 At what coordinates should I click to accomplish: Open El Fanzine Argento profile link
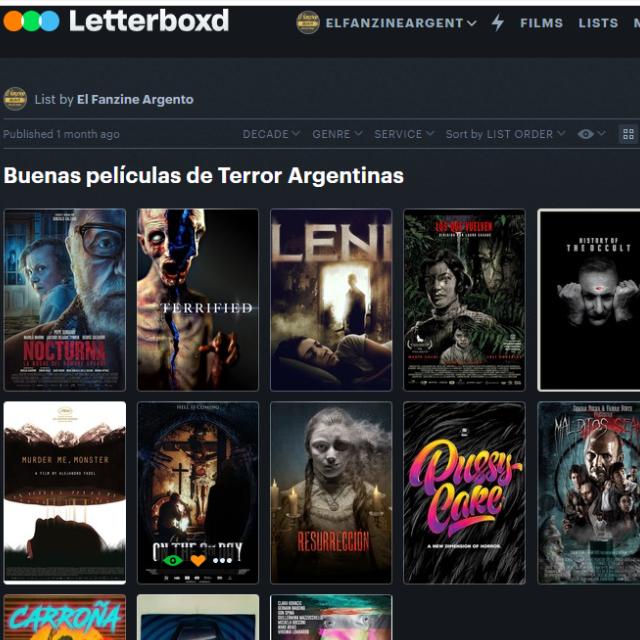(x=135, y=100)
